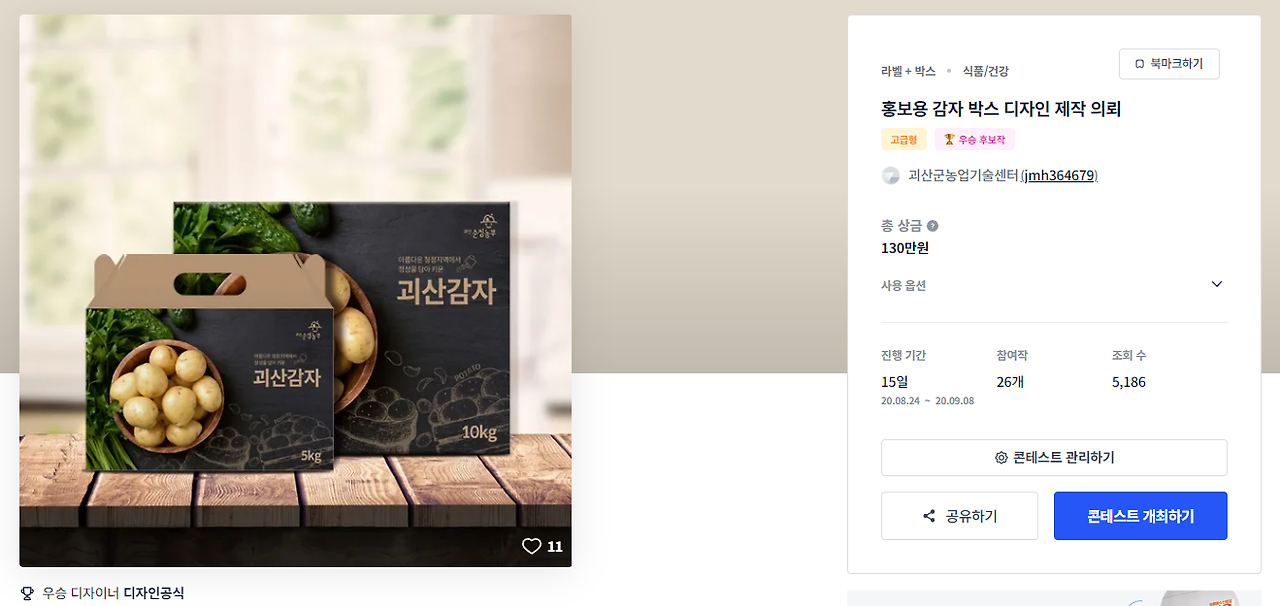
Task: Like the design with the heart icon
Action: 531,546
